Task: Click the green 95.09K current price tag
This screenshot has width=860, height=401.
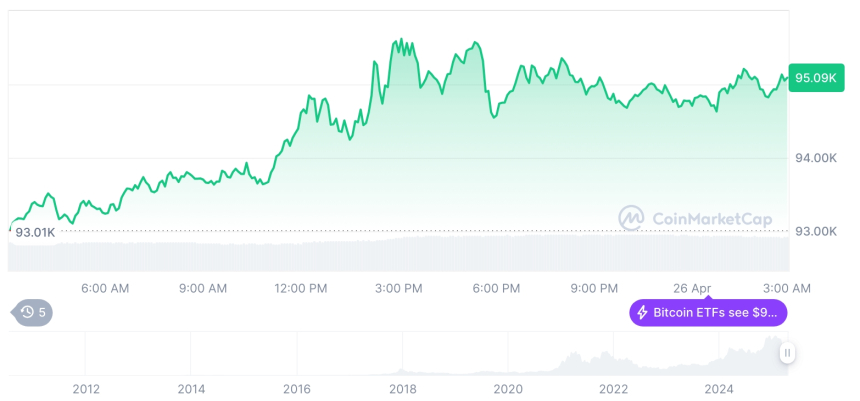Action: pyautogui.click(x=816, y=77)
